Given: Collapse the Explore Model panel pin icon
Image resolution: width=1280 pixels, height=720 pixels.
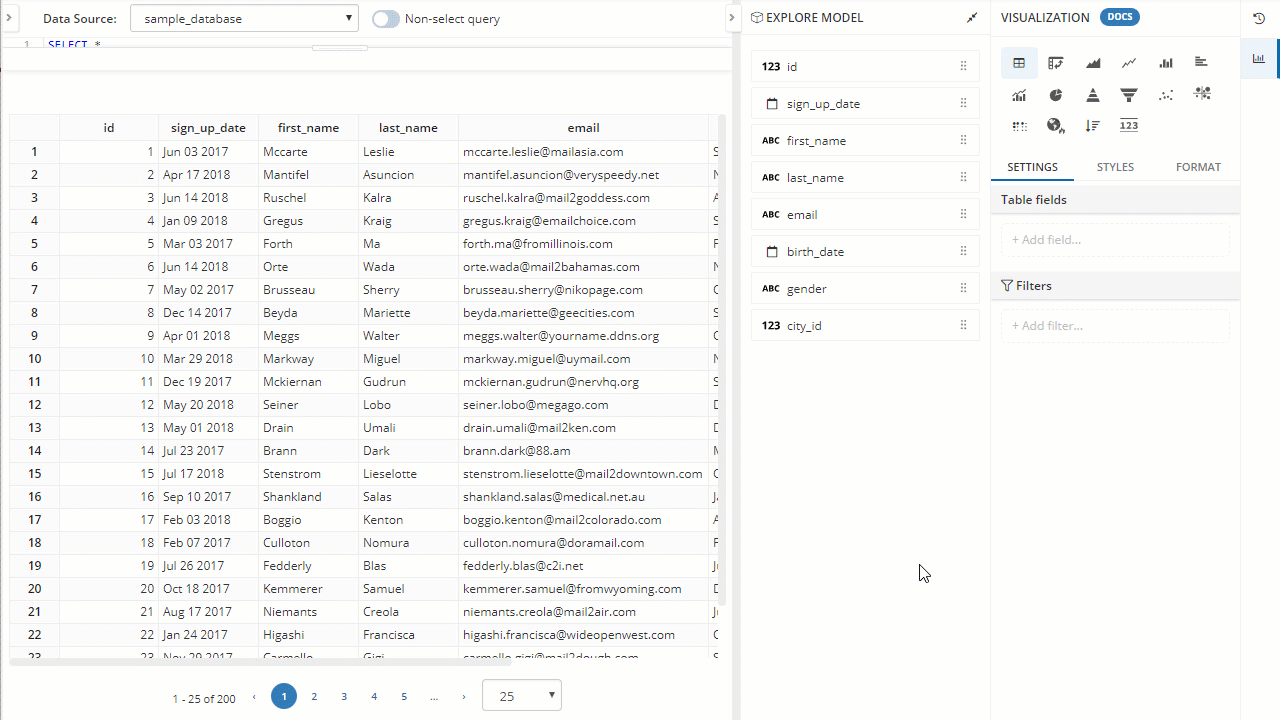Looking at the screenshot, I should pos(972,18).
